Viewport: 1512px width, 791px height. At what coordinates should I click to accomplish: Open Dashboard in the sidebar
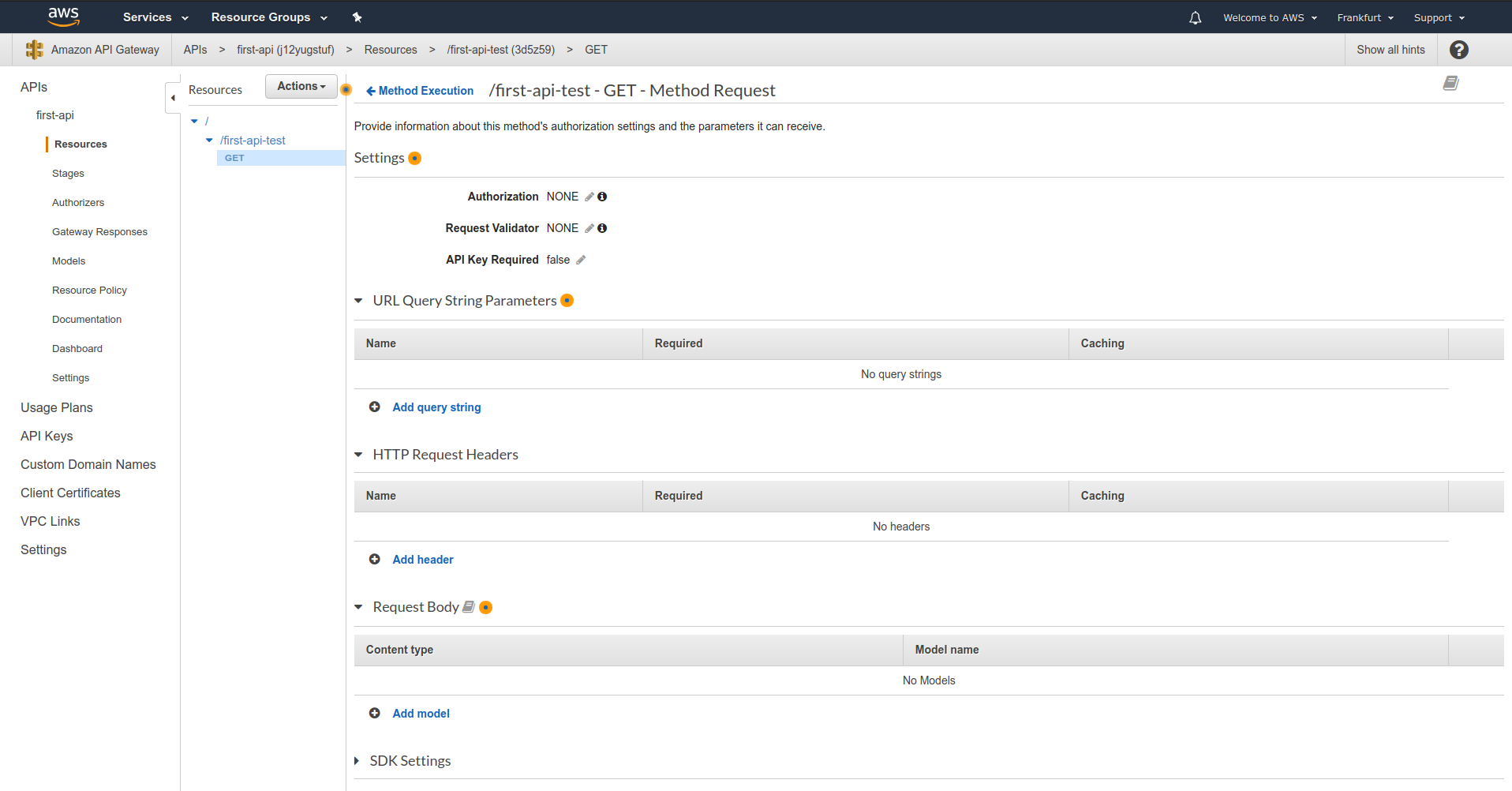[x=77, y=349]
